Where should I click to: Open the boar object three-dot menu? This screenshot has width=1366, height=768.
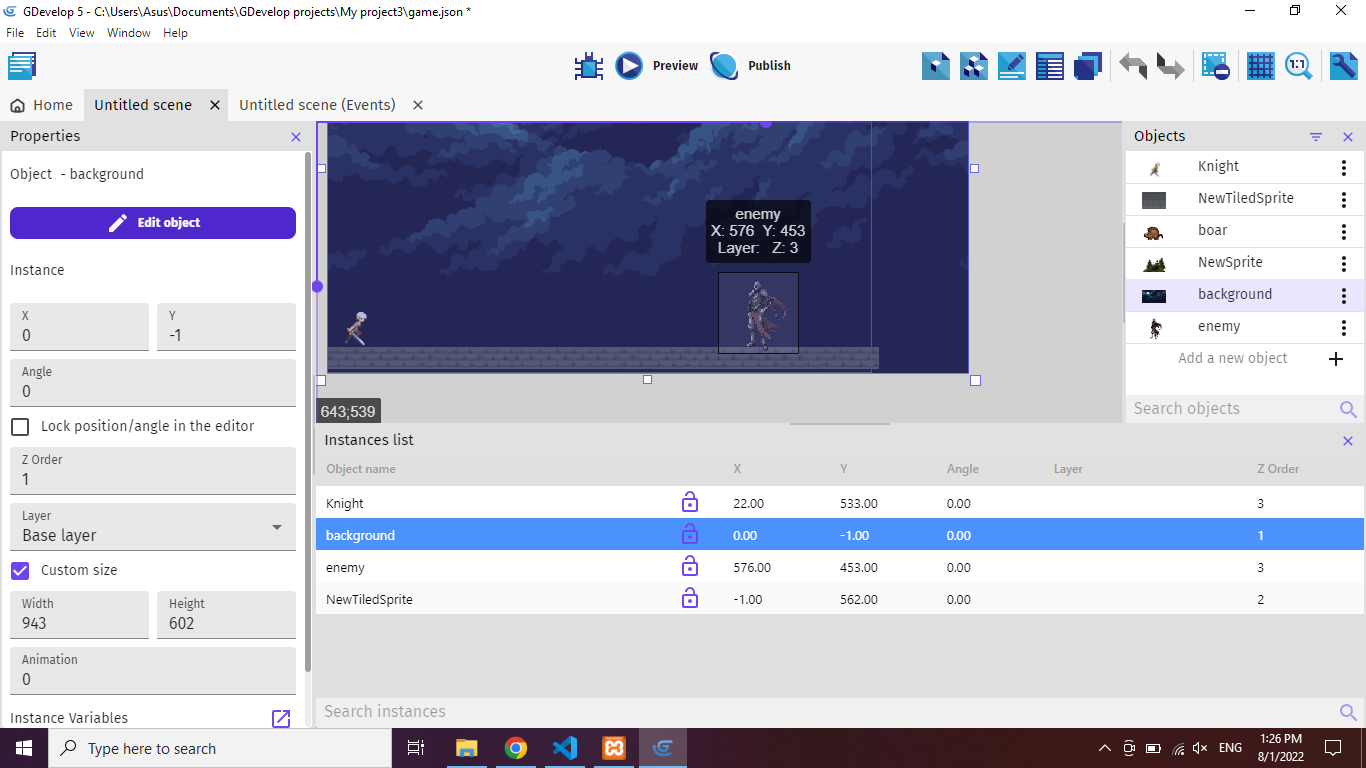(x=1344, y=231)
